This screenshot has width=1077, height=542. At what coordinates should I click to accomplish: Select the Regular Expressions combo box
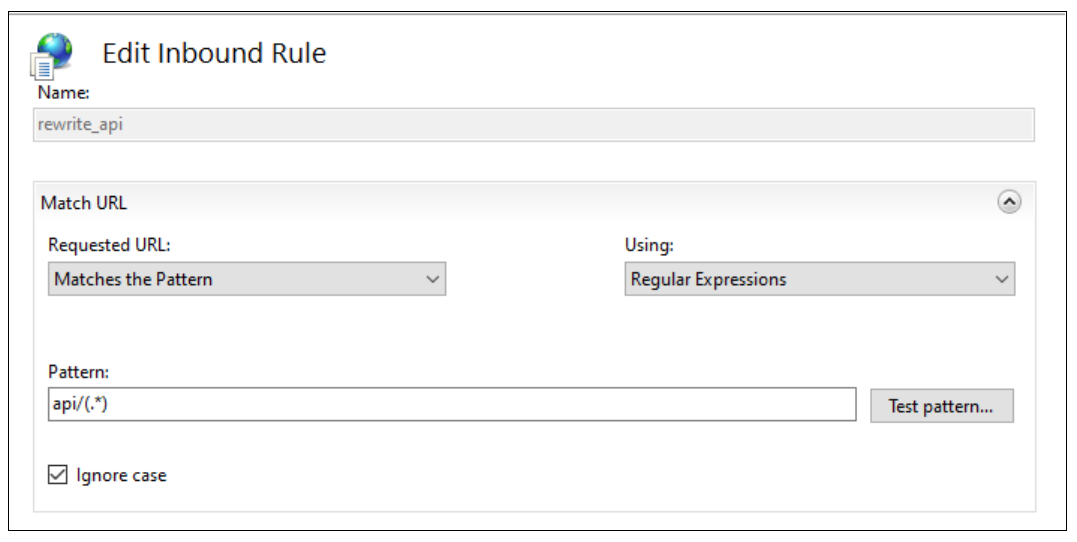(806, 280)
